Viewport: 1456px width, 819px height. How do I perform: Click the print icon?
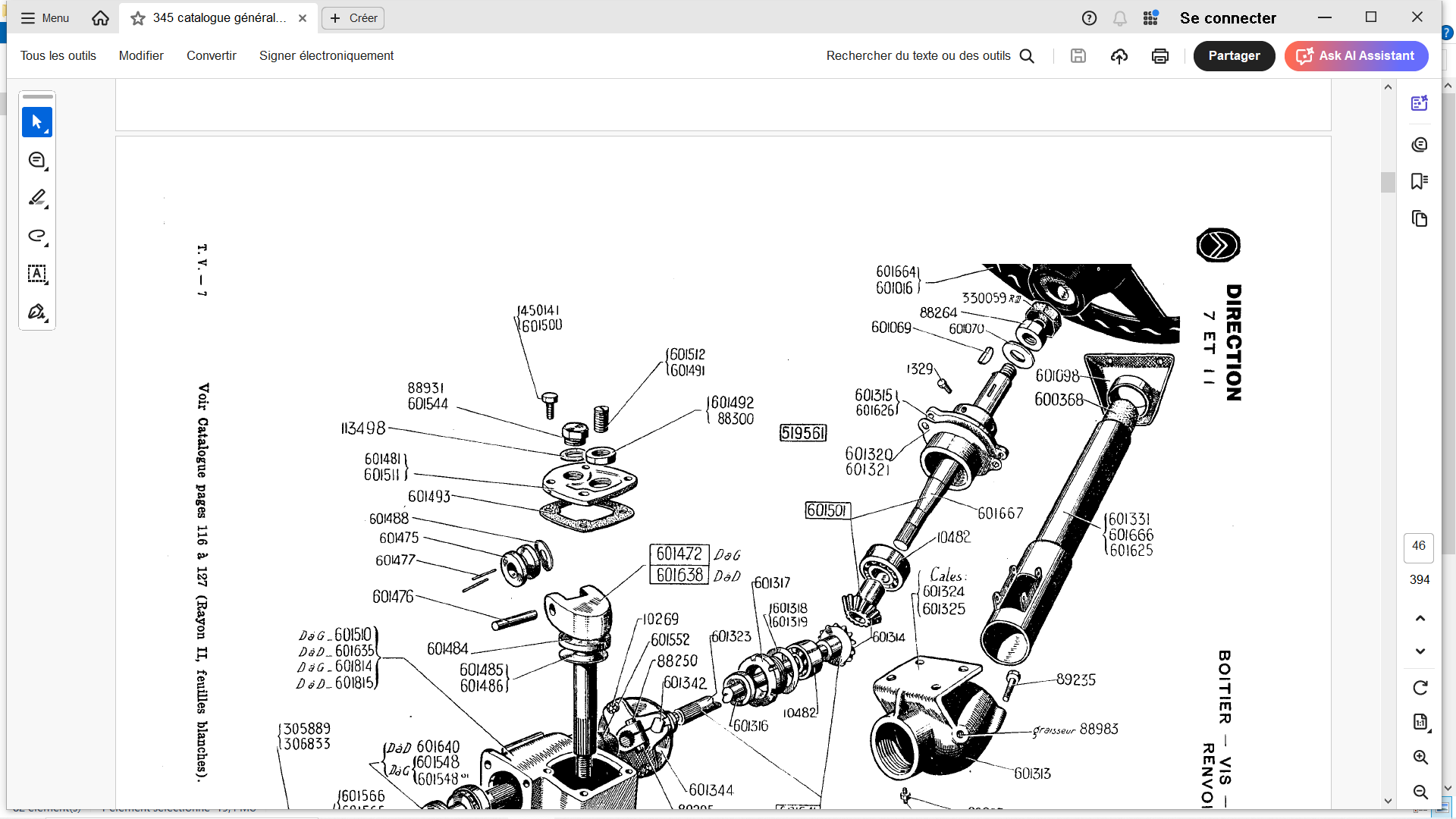tap(1159, 56)
